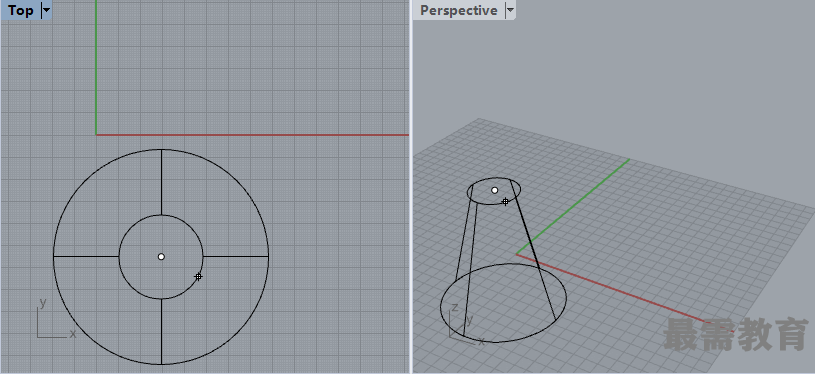The width and height of the screenshot is (815, 374).
Task: Select the center point in Top viewport
Action: point(161,257)
